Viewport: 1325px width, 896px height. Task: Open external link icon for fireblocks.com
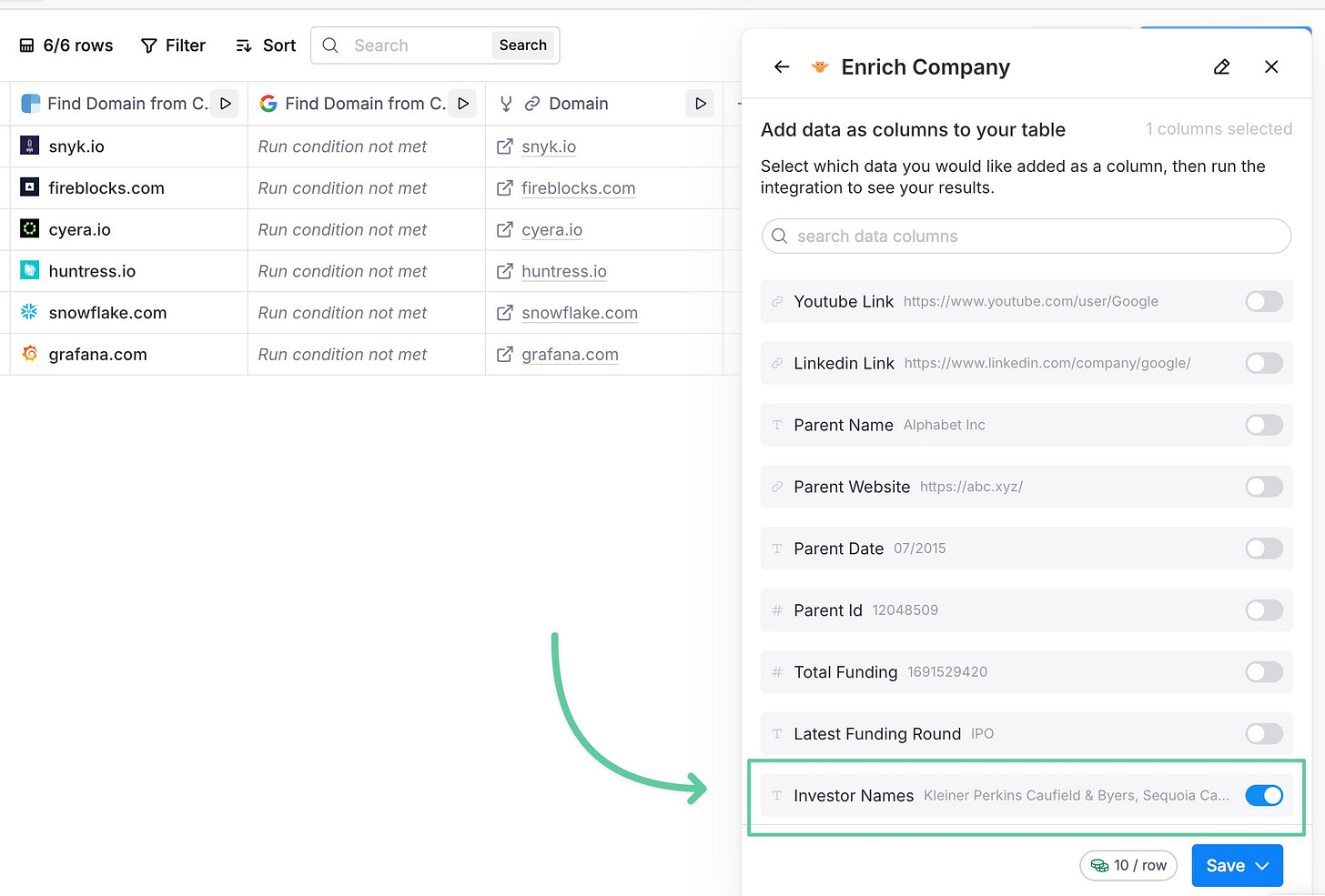pos(505,188)
